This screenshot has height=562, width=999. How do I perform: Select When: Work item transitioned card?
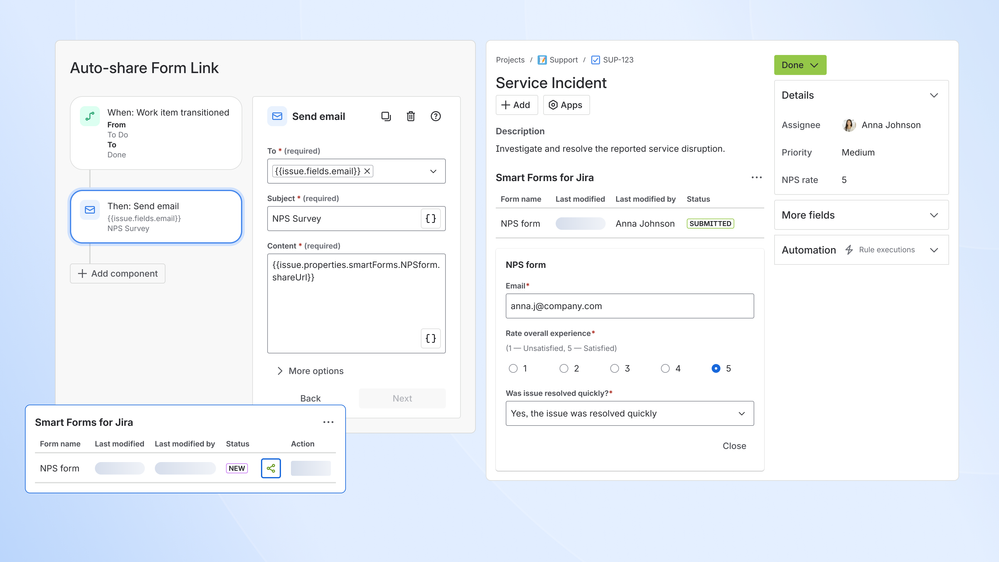(x=156, y=133)
